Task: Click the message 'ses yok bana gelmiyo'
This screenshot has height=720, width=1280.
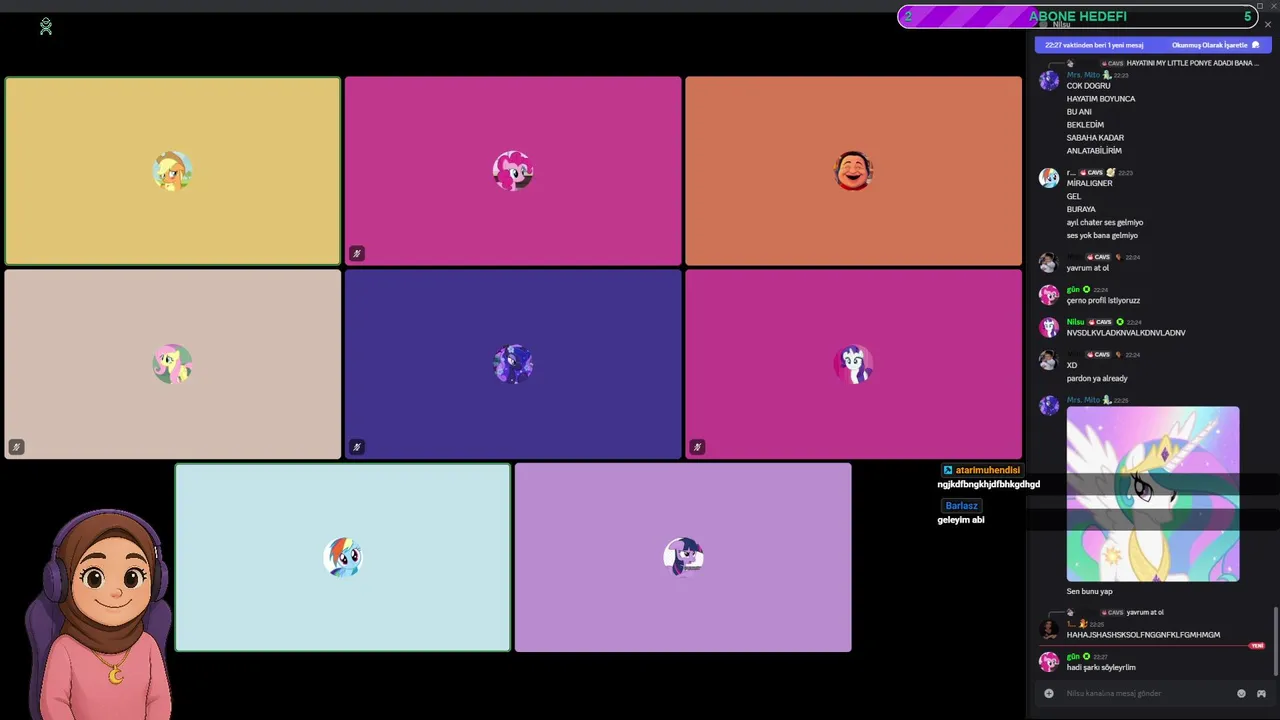Action: coord(1102,236)
